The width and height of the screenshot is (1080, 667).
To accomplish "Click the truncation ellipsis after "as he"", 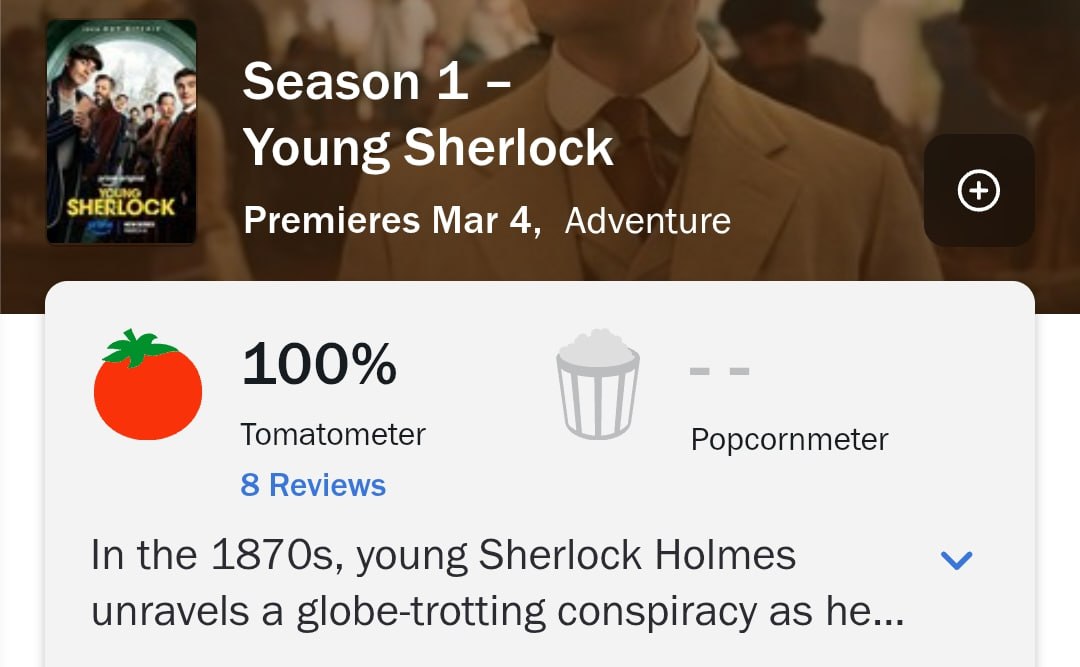I will point(888,614).
